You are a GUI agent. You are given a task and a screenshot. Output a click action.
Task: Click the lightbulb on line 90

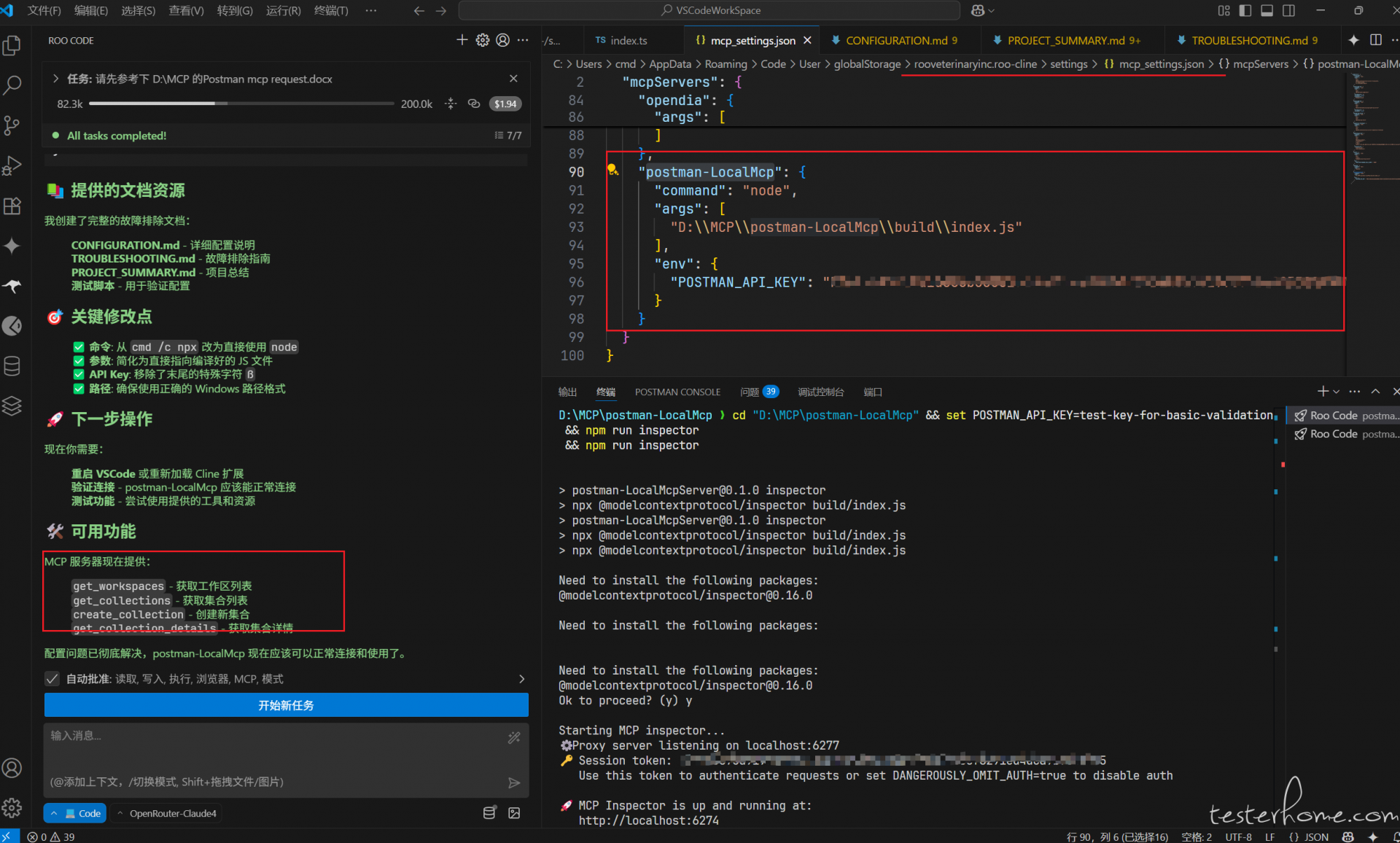pyautogui.click(x=612, y=170)
